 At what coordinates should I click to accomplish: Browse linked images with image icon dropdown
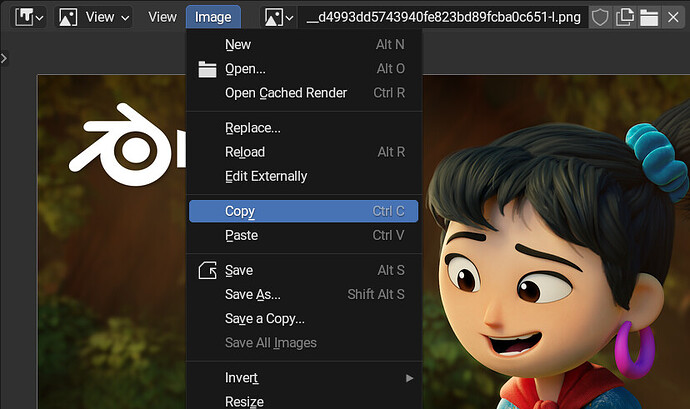tap(279, 17)
